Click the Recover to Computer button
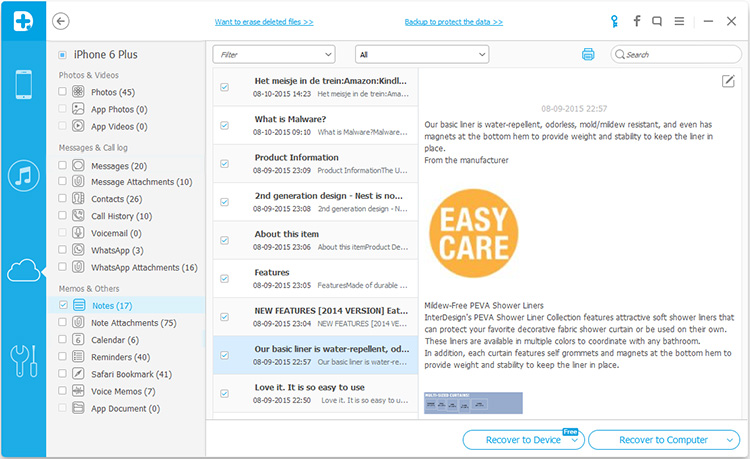Screen dimensions: 750x459 click(664, 440)
